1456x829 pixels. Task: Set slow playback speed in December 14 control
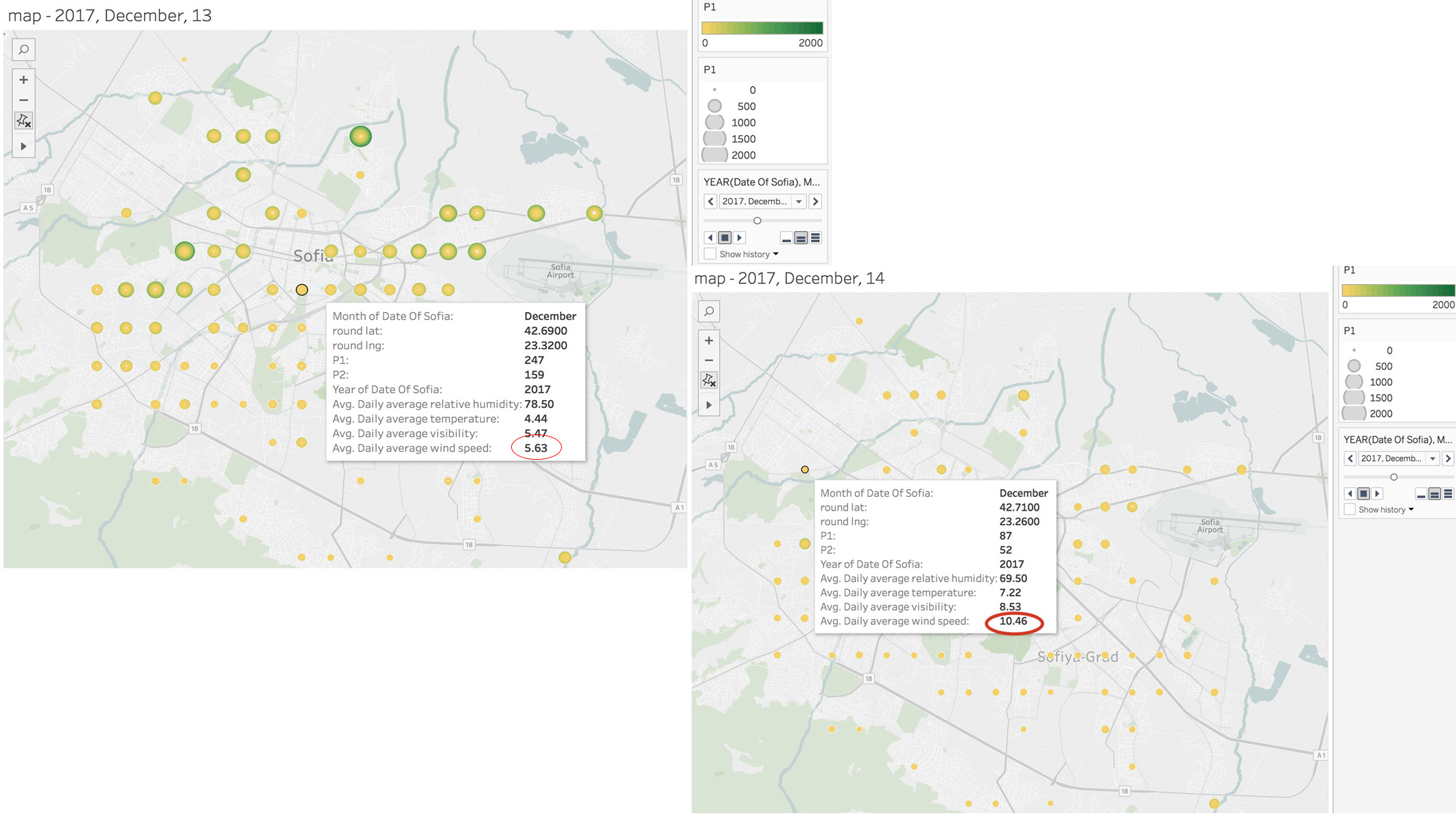tap(1421, 494)
